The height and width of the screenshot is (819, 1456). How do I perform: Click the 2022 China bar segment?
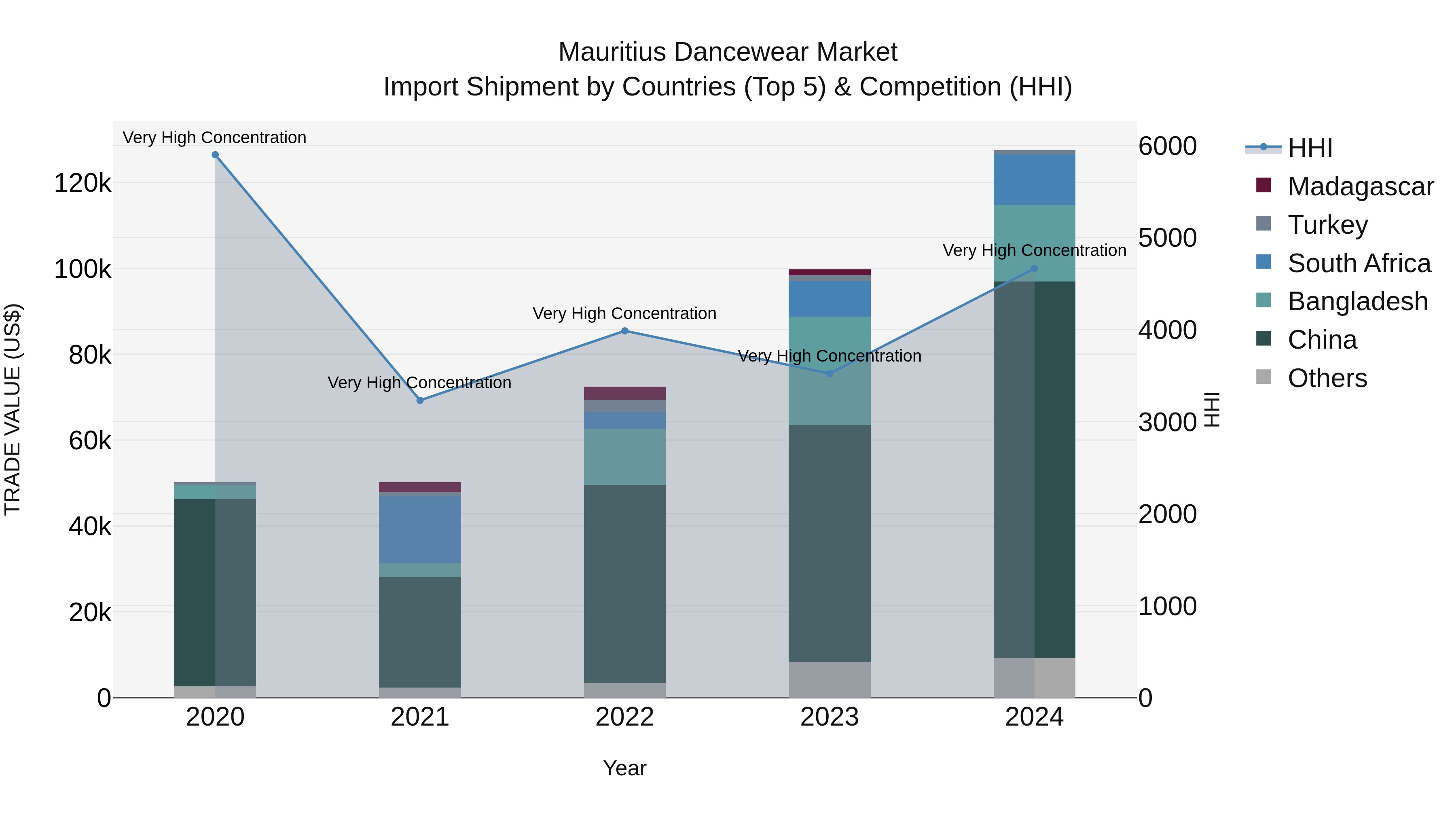(x=624, y=584)
